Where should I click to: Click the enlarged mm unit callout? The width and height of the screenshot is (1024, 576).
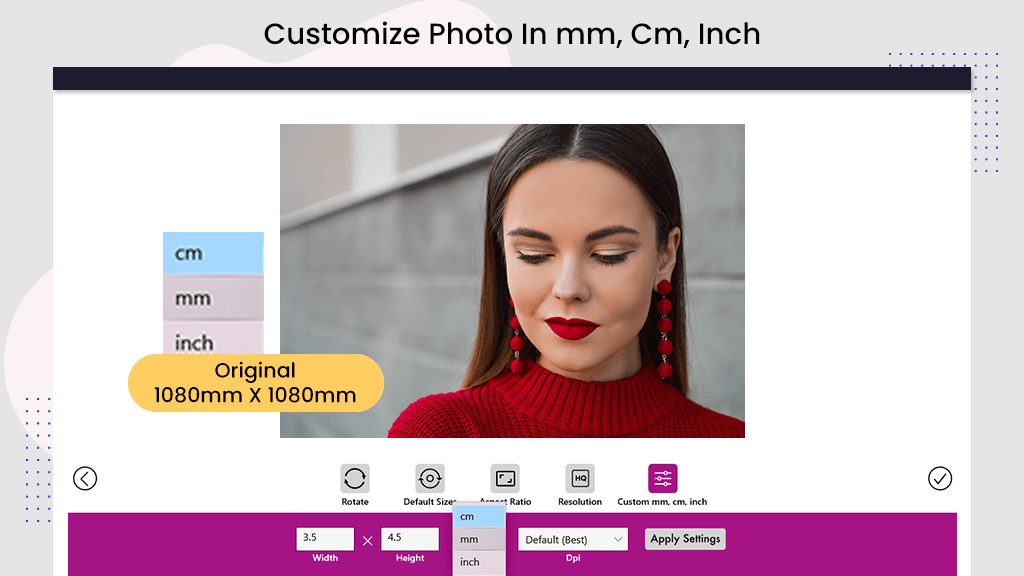coord(213,298)
